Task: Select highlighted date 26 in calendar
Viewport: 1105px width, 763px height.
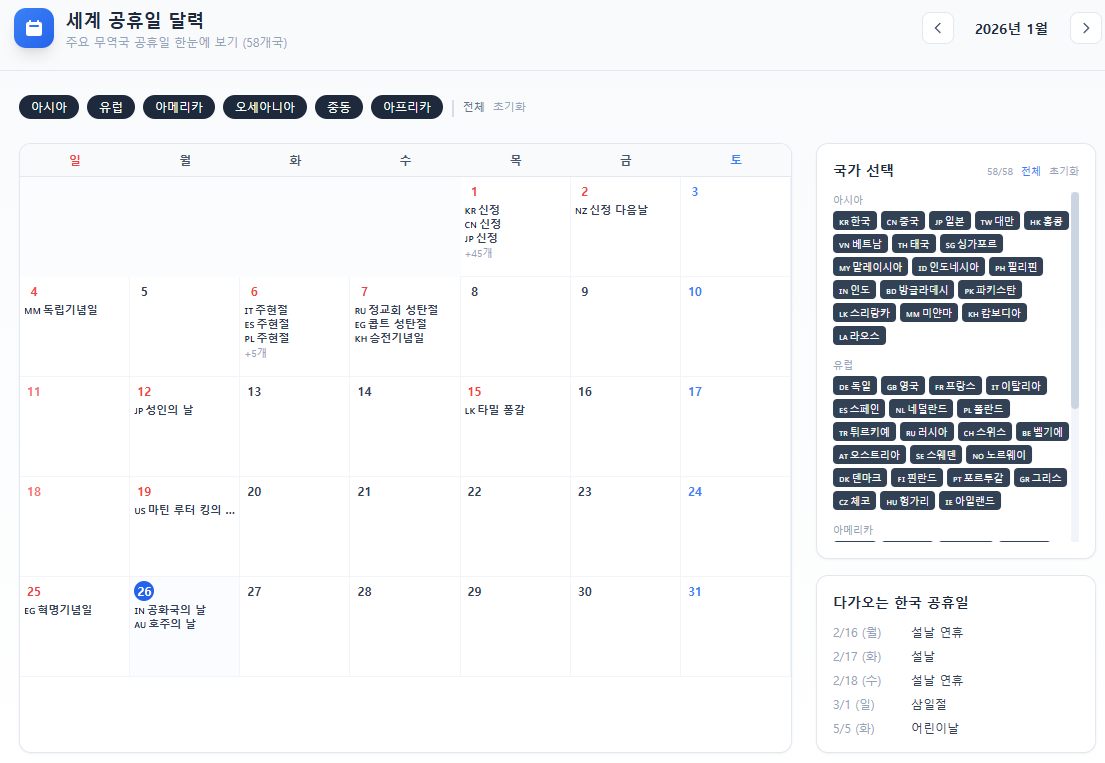Action: point(144,591)
